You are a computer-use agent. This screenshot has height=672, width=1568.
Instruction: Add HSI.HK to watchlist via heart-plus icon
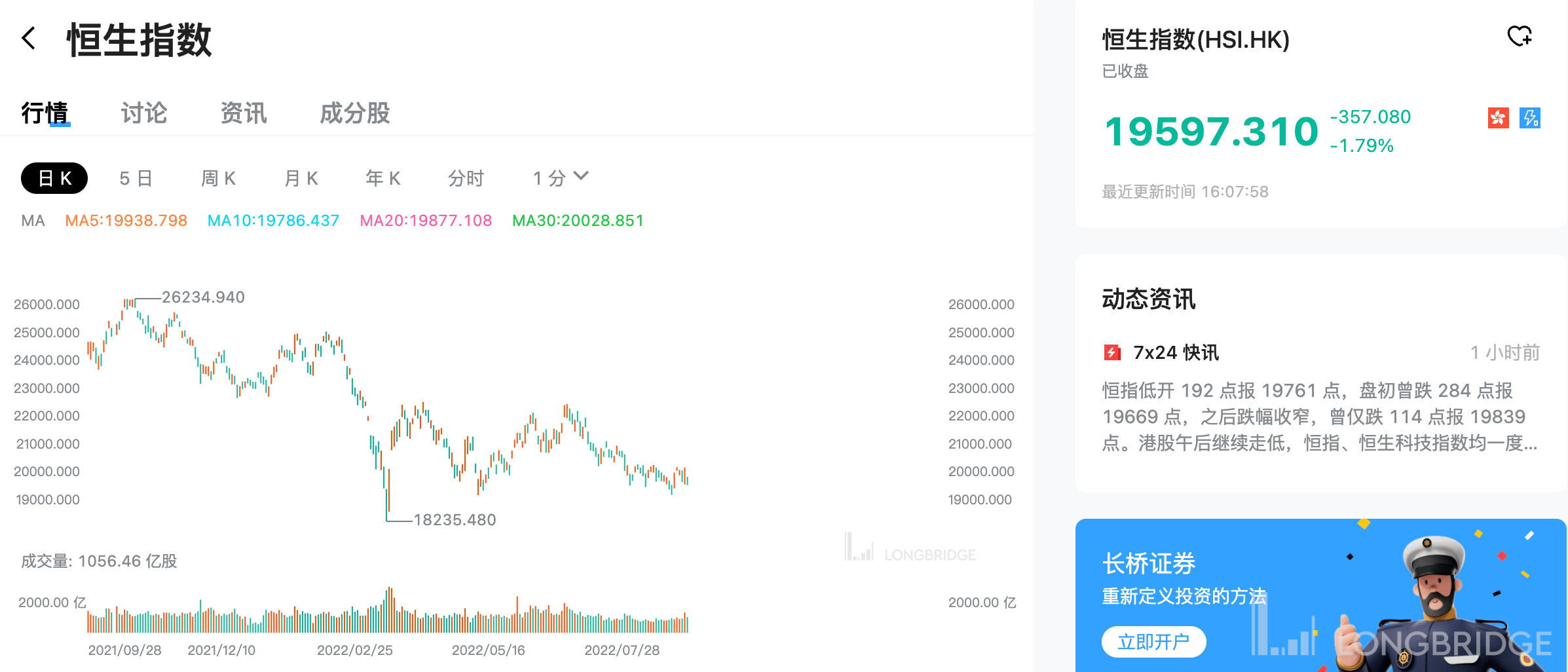click(x=1520, y=36)
